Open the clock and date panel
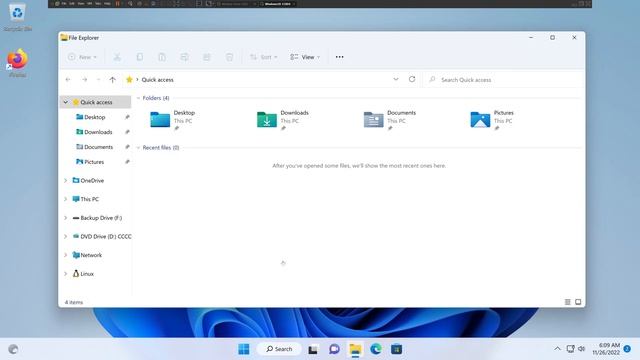 click(606, 349)
